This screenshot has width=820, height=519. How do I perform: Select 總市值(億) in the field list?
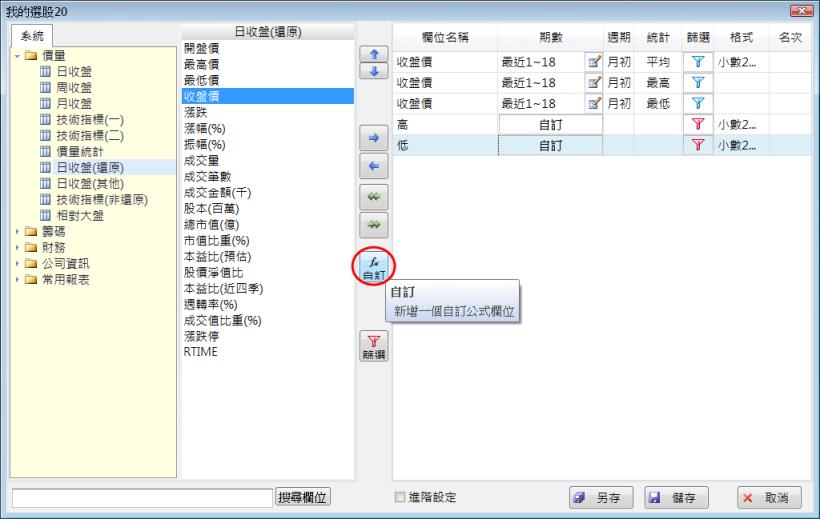(211, 224)
